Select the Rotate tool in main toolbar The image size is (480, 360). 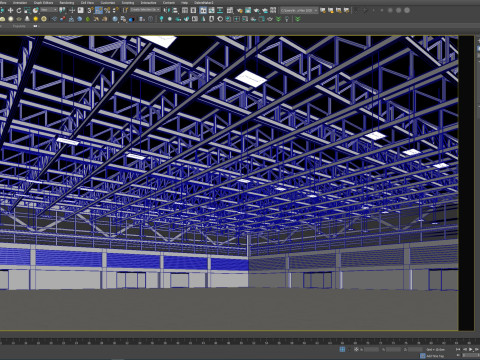coord(19,10)
